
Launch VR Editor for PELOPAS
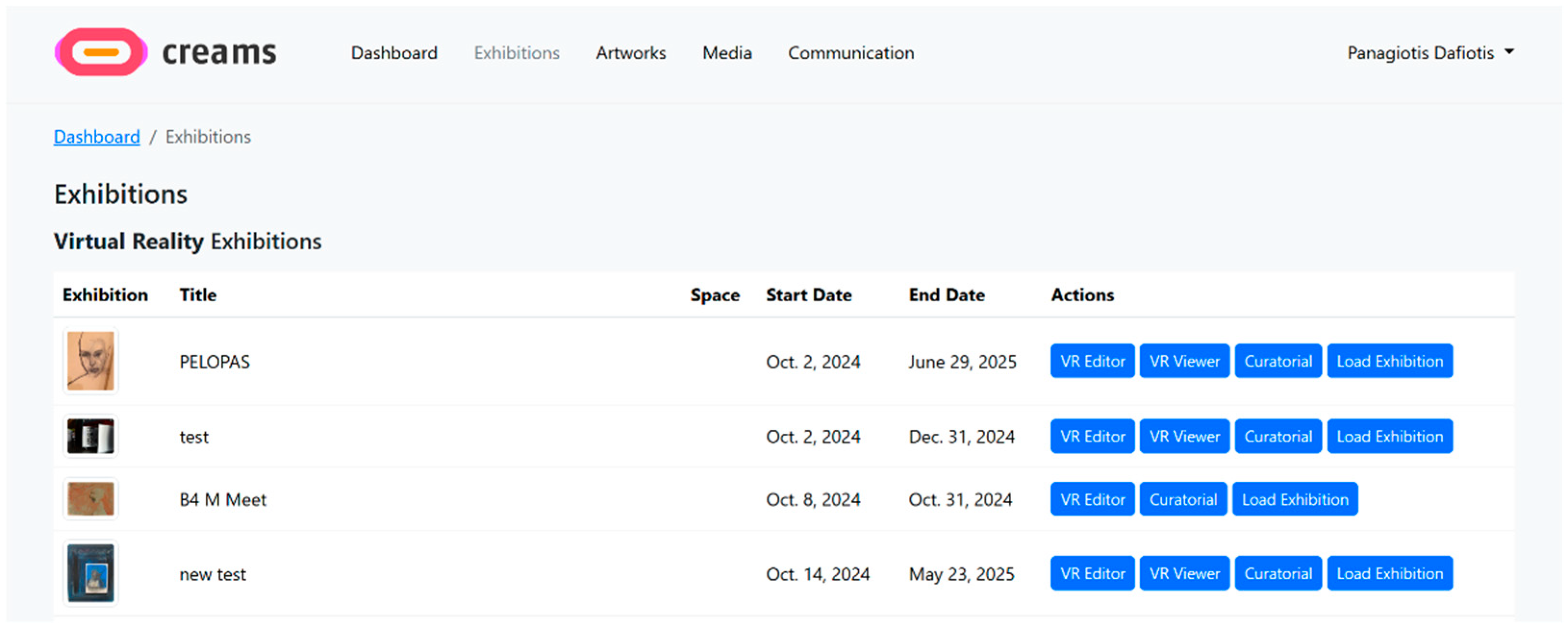tap(1092, 361)
